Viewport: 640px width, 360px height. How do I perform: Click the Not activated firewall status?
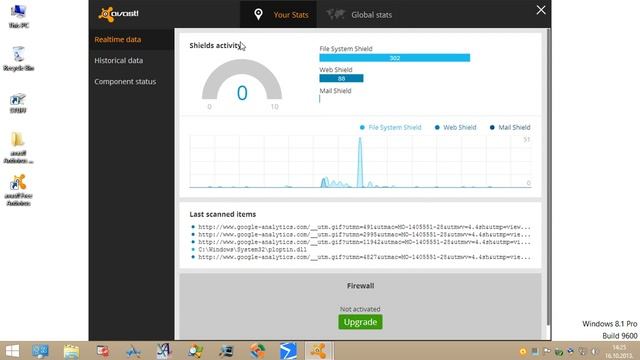click(360, 309)
